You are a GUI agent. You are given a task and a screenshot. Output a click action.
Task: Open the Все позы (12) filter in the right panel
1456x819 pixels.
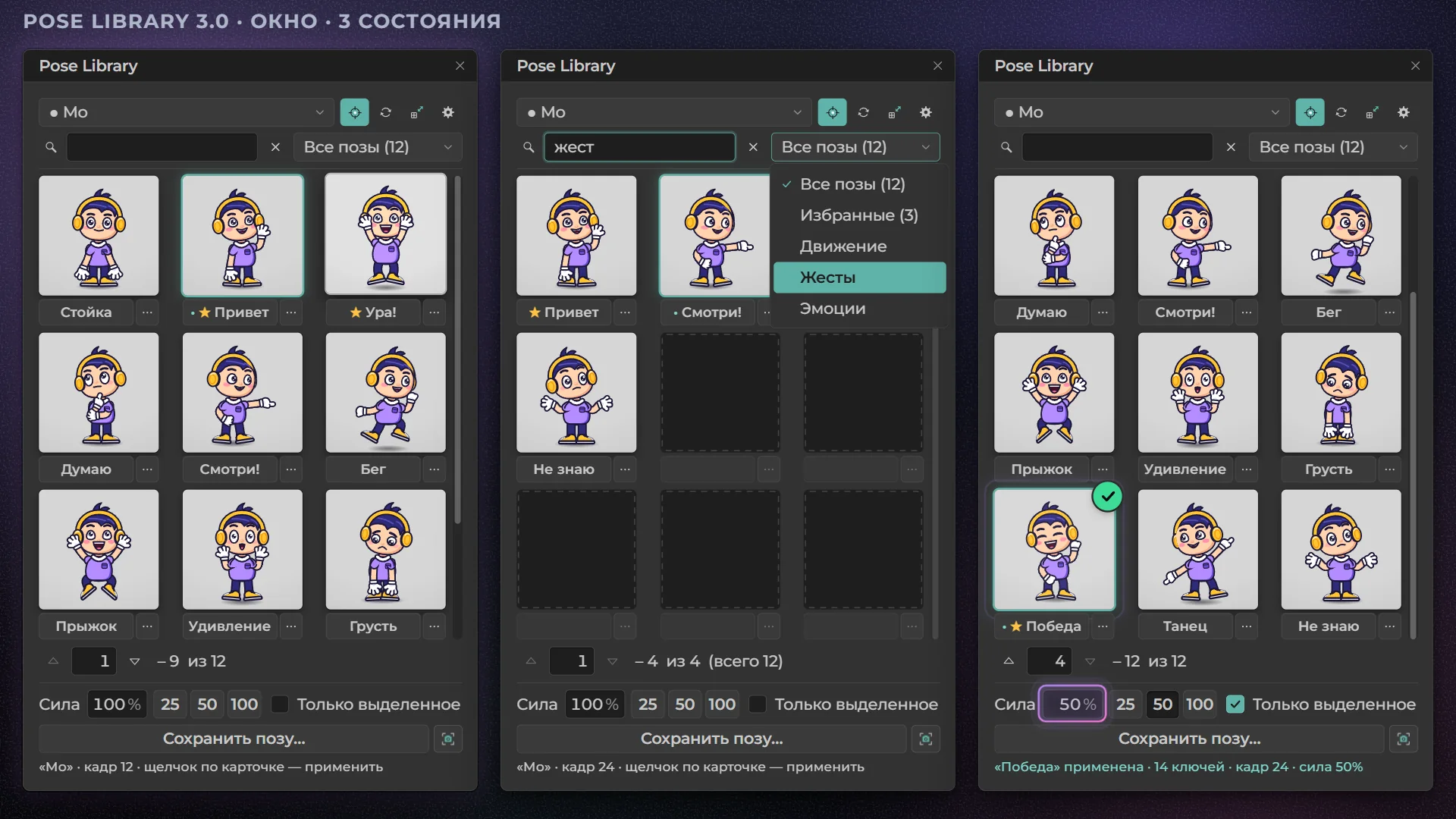(1333, 147)
